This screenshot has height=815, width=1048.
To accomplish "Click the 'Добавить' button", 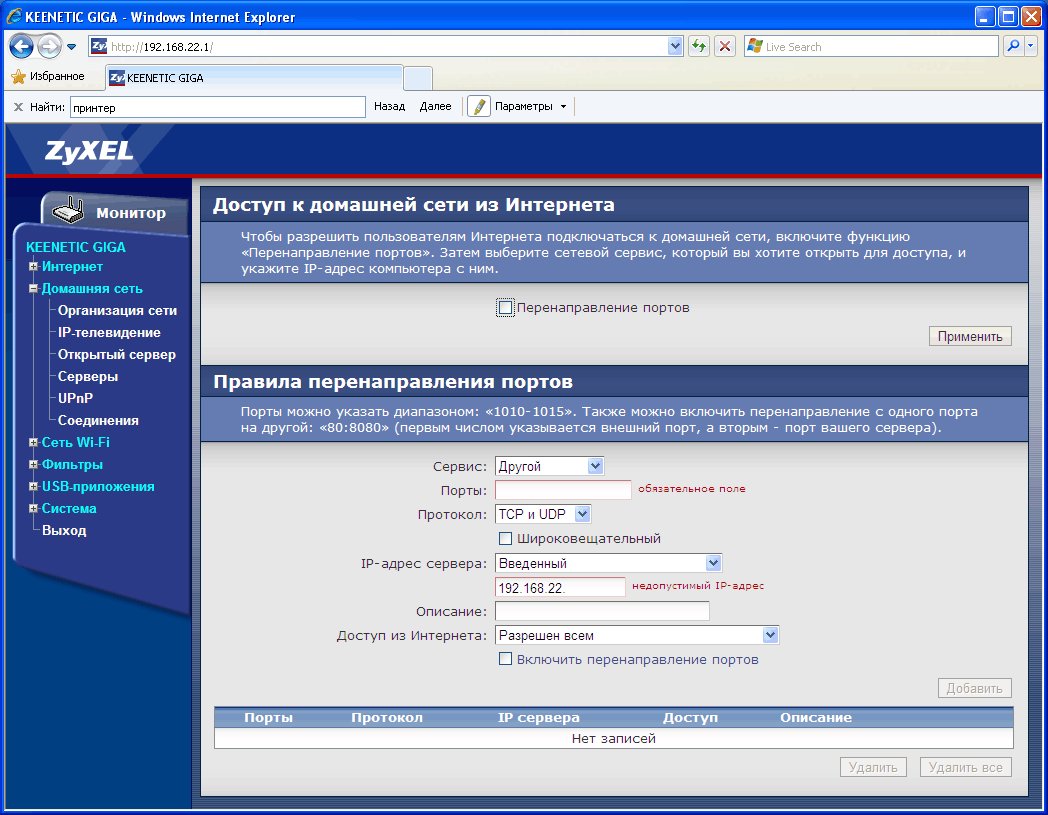I will [974, 688].
